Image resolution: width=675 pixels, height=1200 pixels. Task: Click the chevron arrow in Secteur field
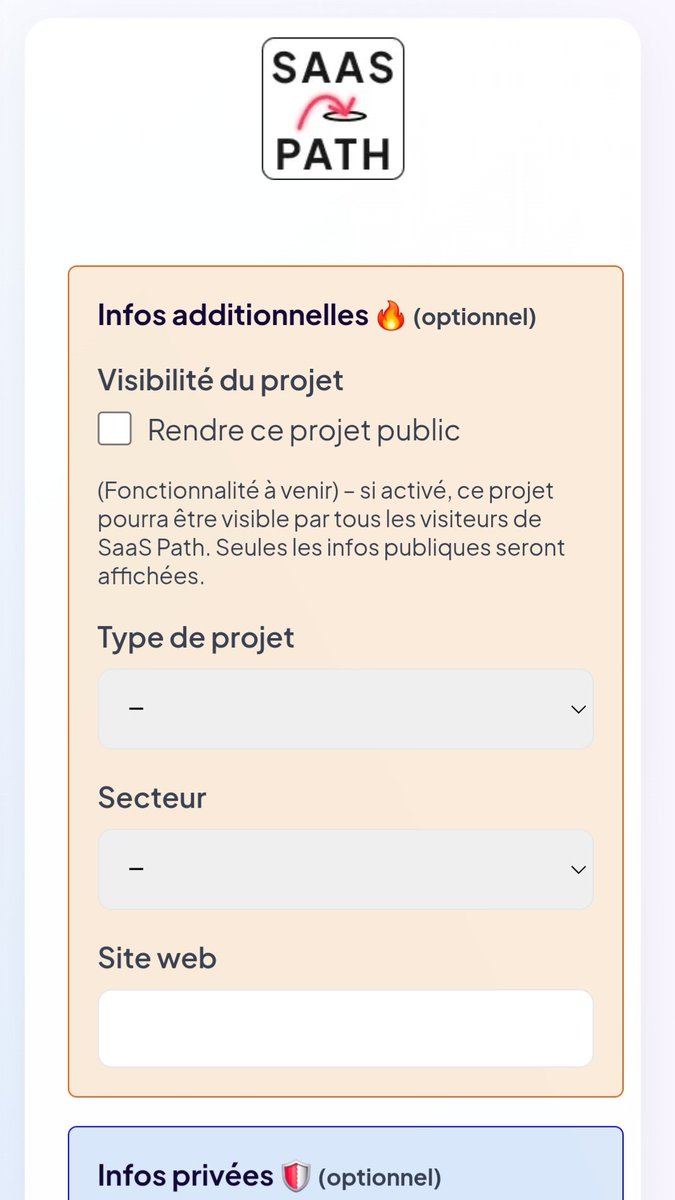[x=578, y=869]
